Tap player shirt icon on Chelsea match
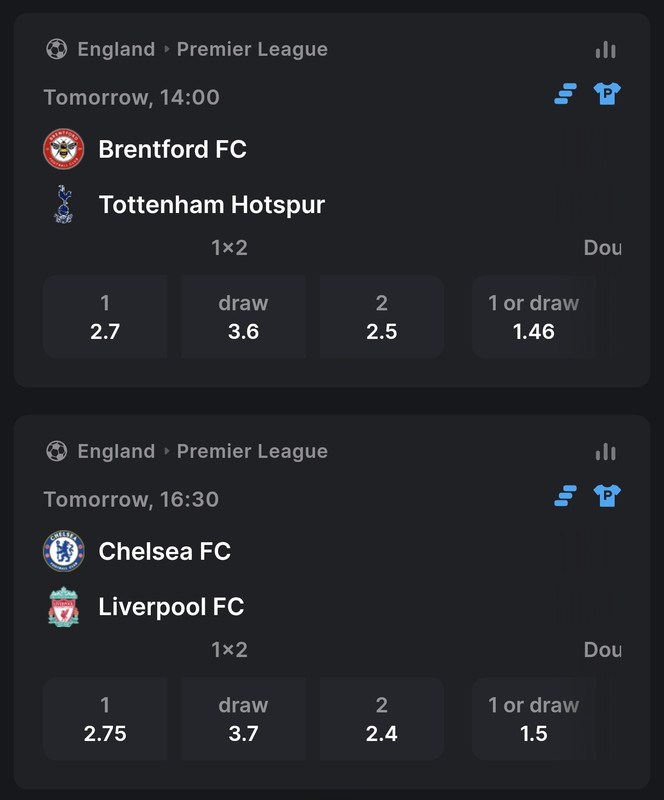This screenshot has width=664, height=800. [607, 496]
